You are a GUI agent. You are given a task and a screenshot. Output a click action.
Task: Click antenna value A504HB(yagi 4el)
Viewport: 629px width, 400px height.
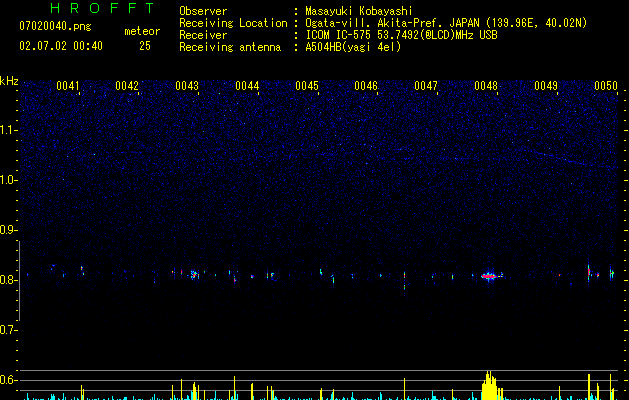[353, 47]
